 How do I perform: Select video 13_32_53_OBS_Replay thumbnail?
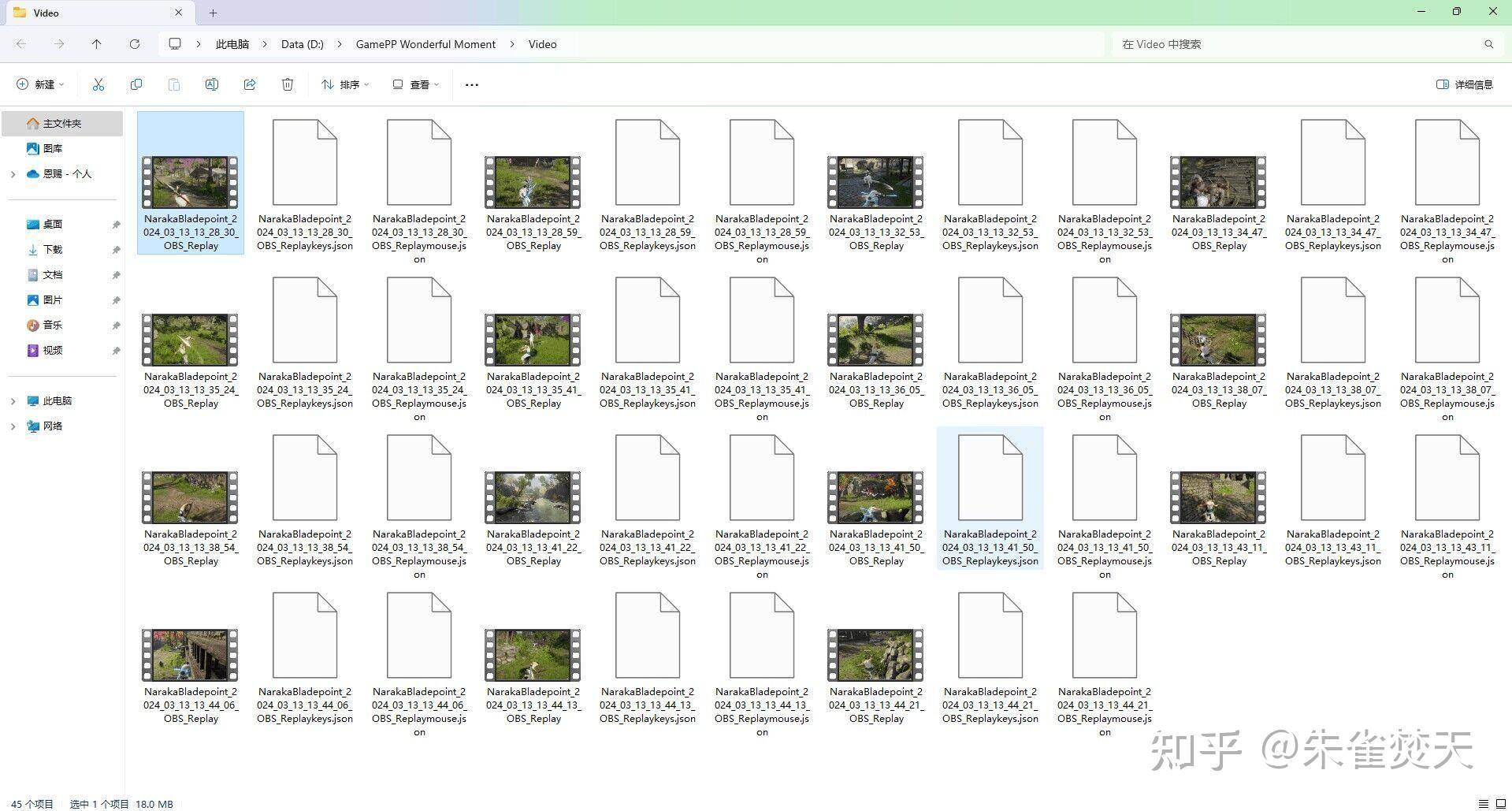click(875, 182)
